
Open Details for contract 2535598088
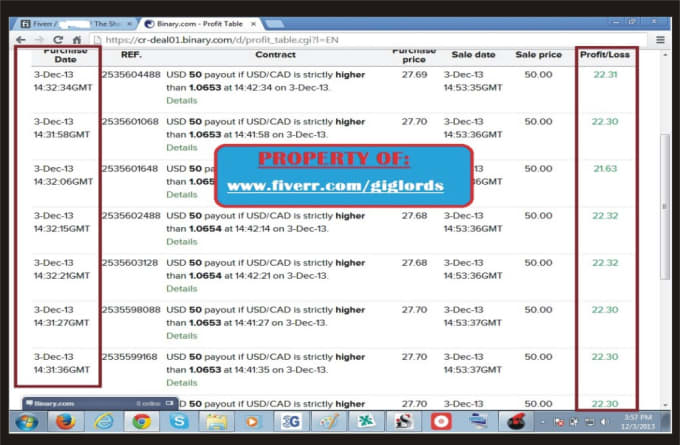182,336
